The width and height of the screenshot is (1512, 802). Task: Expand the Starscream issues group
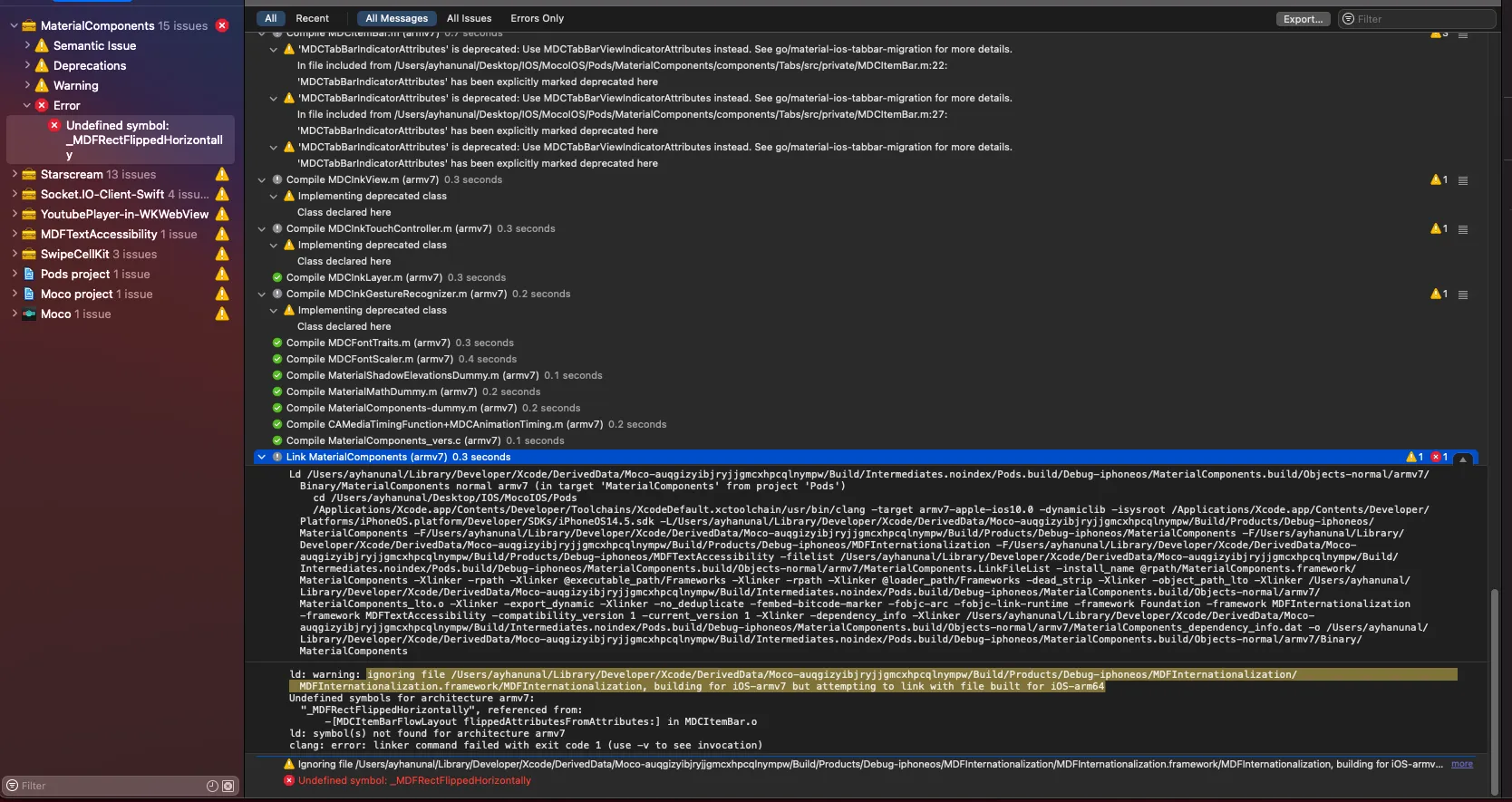pyautogui.click(x=14, y=174)
